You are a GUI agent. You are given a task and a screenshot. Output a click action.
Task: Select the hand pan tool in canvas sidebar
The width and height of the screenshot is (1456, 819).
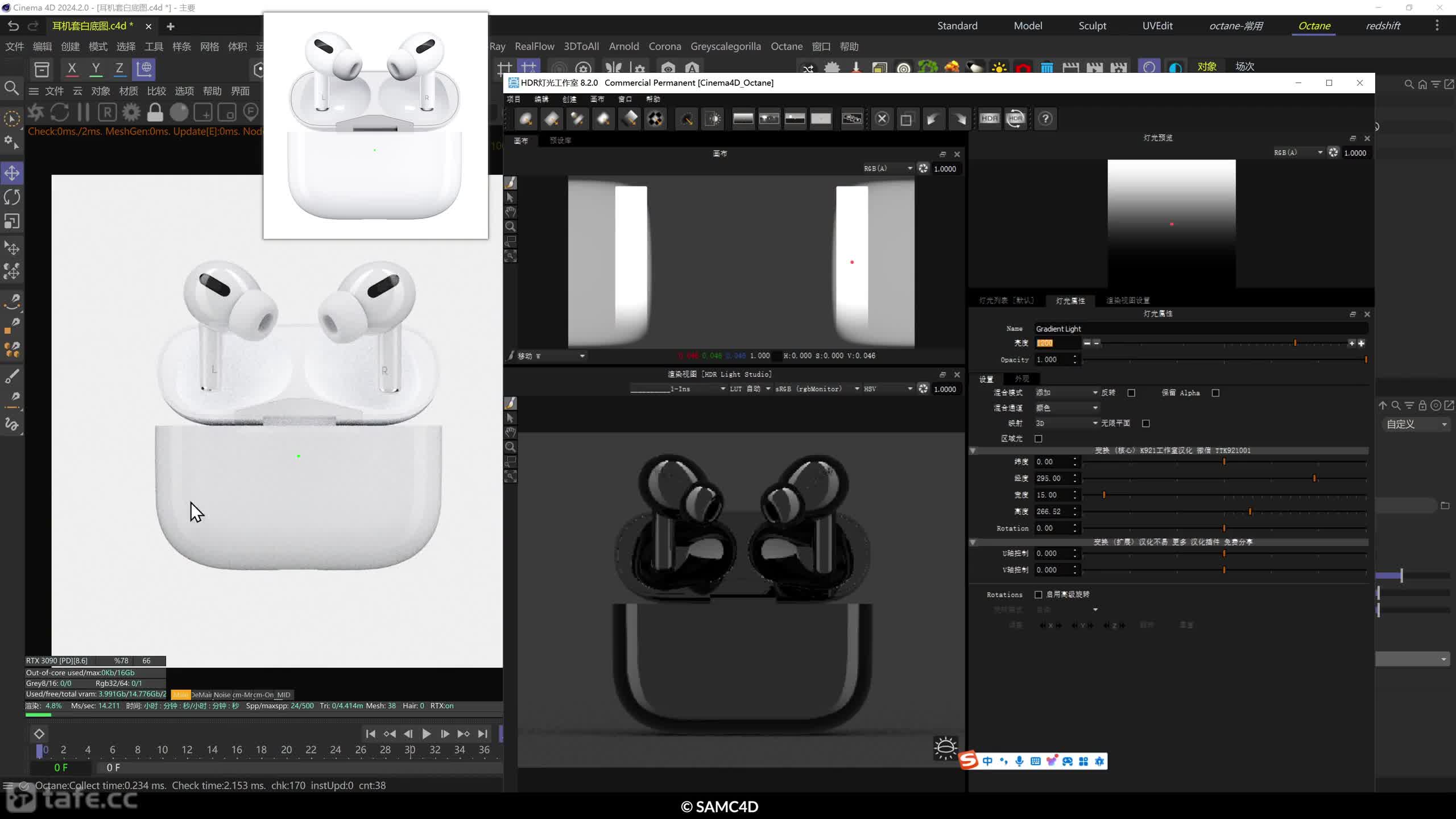click(x=510, y=212)
